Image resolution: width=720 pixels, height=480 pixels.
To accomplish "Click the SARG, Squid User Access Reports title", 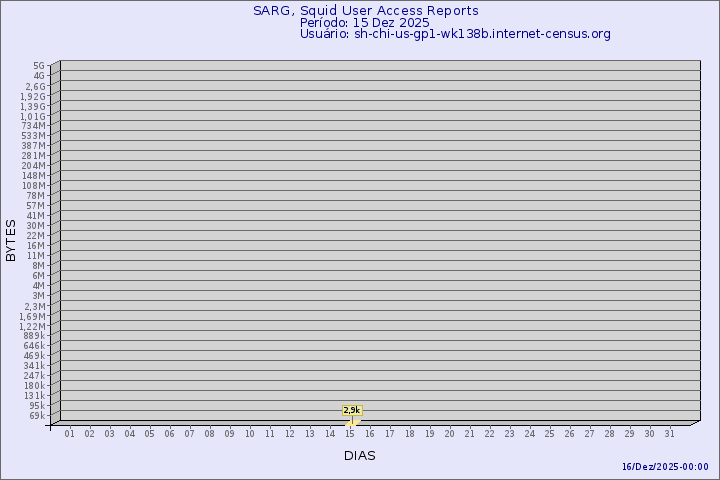I will [365, 11].
